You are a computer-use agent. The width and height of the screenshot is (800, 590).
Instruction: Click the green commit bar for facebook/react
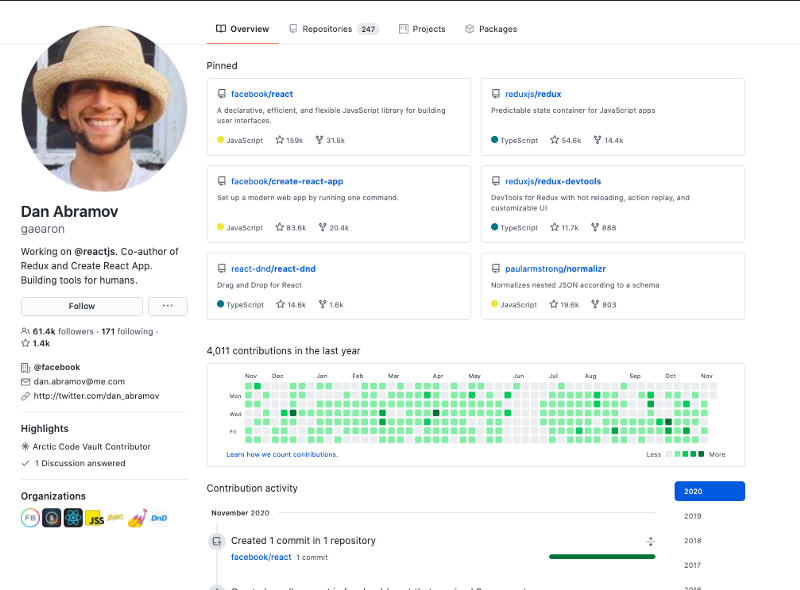tap(602, 557)
